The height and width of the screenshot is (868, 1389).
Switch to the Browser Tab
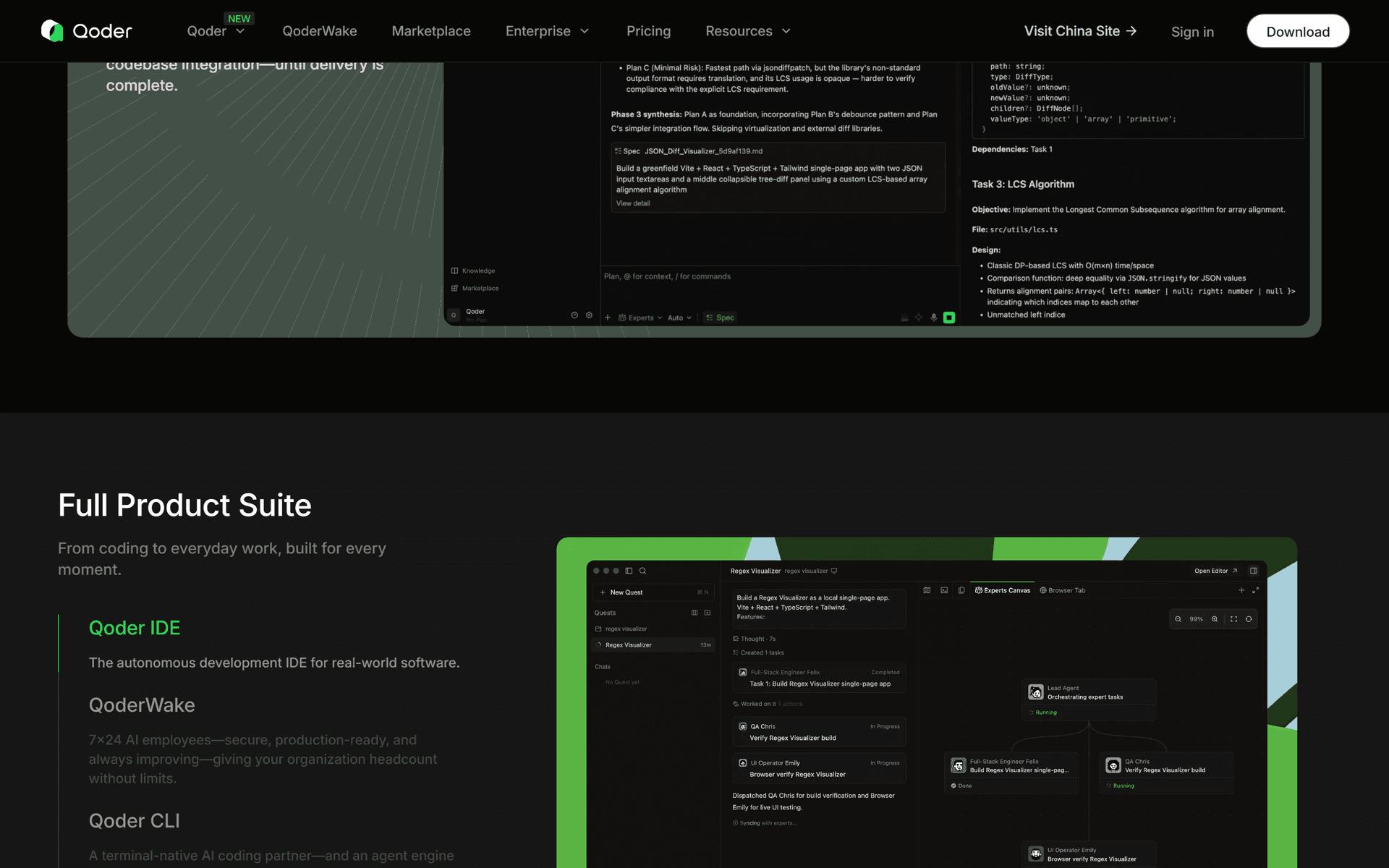click(1063, 590)
